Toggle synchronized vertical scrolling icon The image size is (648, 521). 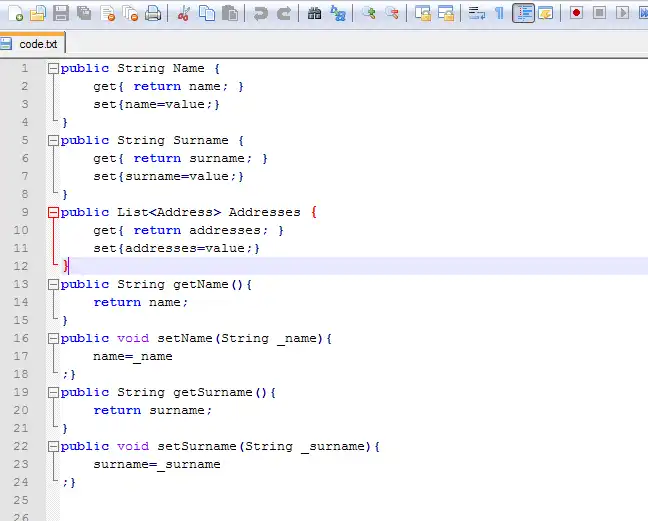pos(423,13)
